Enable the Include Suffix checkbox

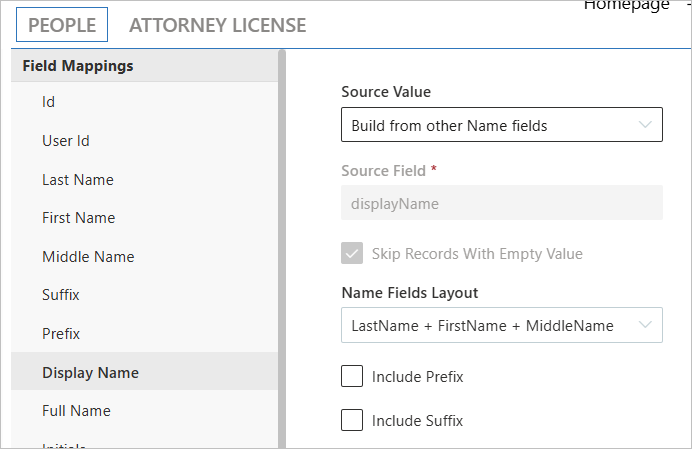[352, 420]
